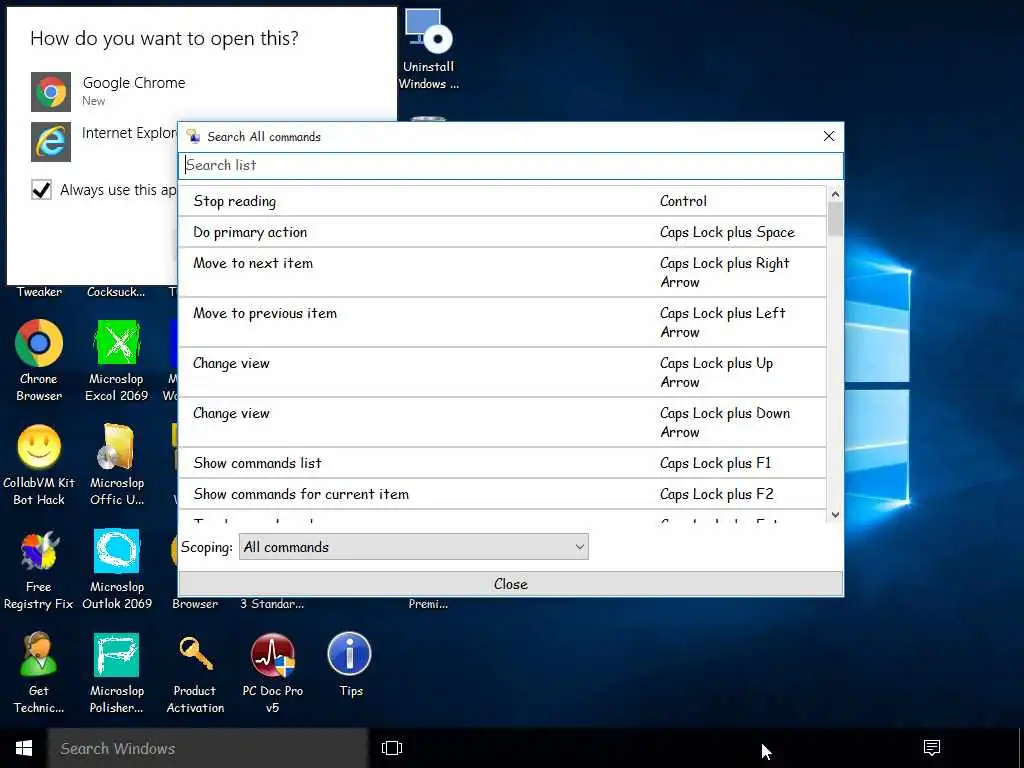Viewport: 1024px width, 768px height.
Task: Open Get Technic... support icon
Action: tap(39, 673)
